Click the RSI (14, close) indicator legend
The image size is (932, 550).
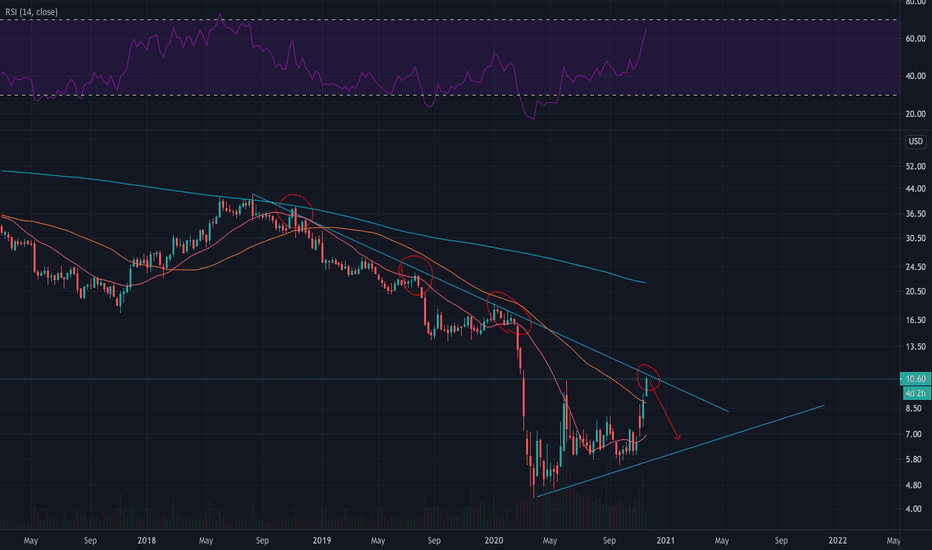(32, 12)
